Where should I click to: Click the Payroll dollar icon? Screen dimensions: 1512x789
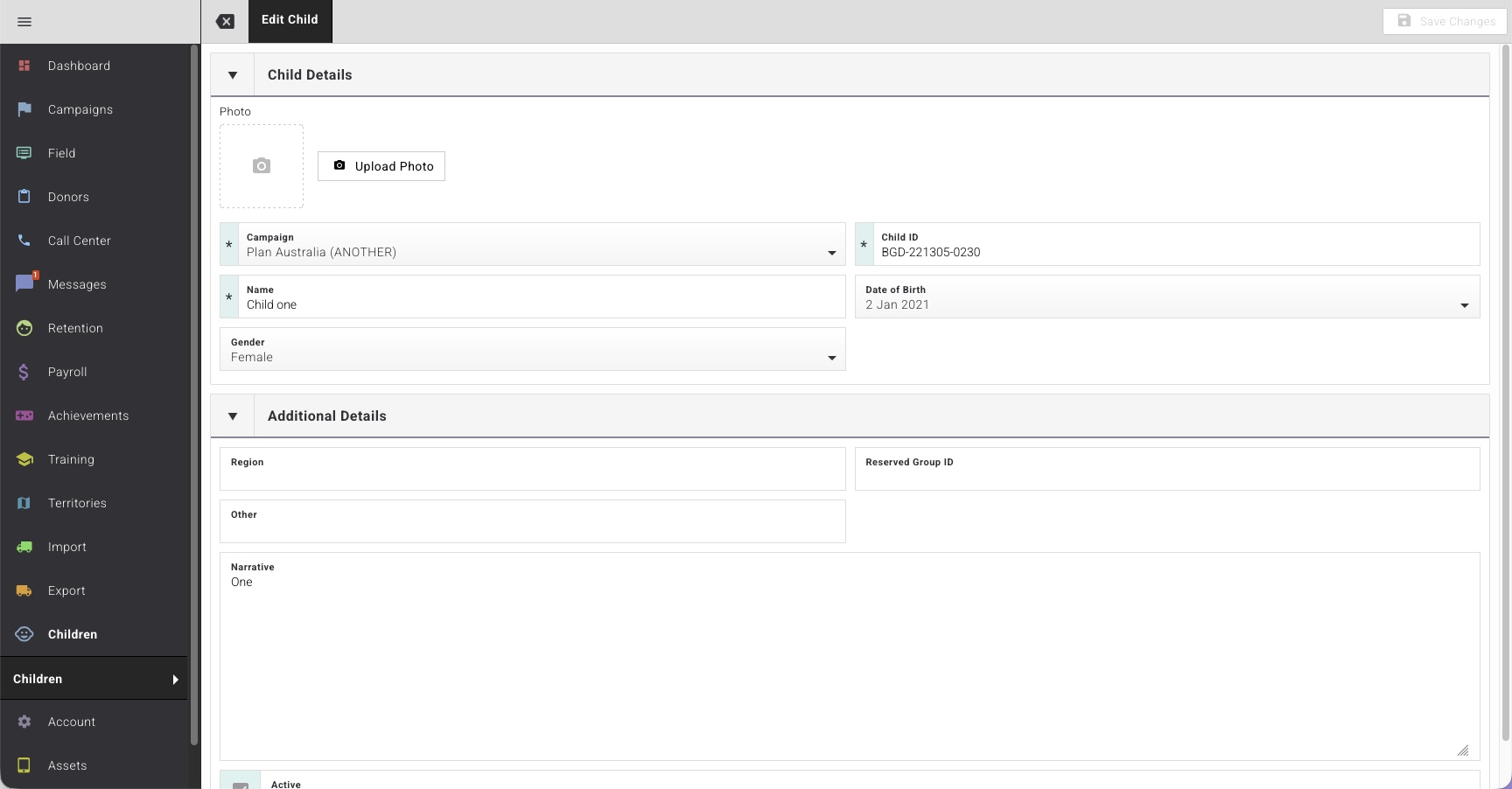tap(24, 372)
